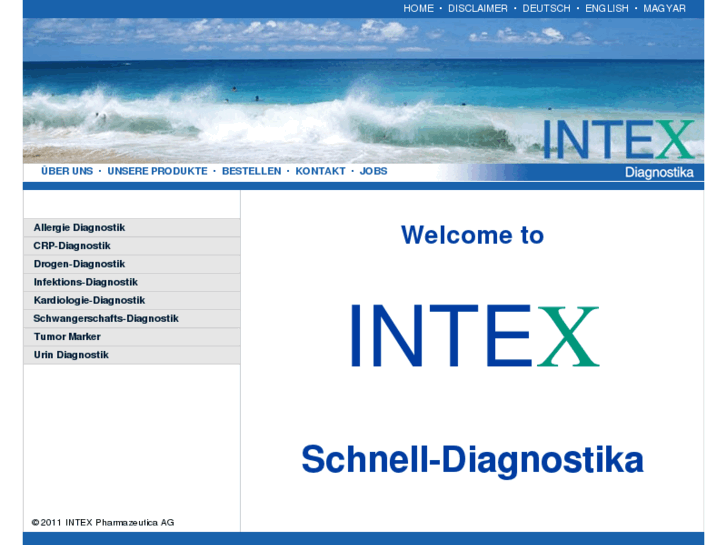Select BESTELLEN in the navigation bar
The height and width of the screenshot is (545, 727).
pos(251,171)
